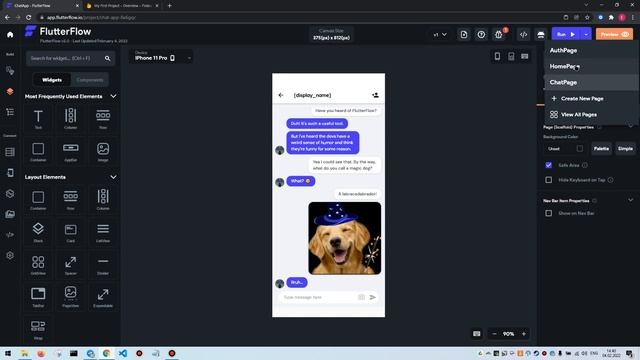Open the custom code sidebar icon
Viewport: 640px width, 360px height.
click(10, 235)
